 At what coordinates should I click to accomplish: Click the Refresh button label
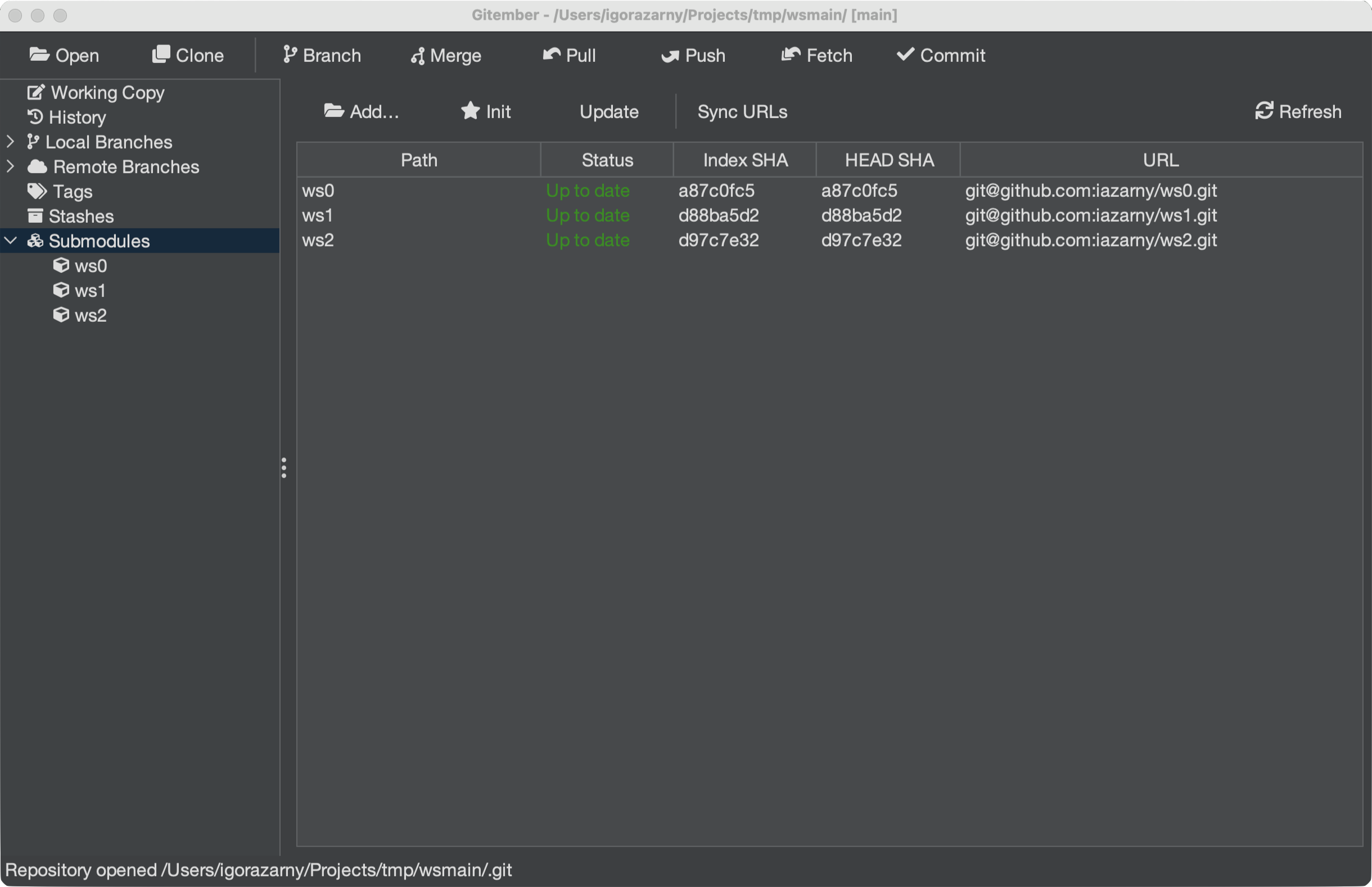[1310, 112]
